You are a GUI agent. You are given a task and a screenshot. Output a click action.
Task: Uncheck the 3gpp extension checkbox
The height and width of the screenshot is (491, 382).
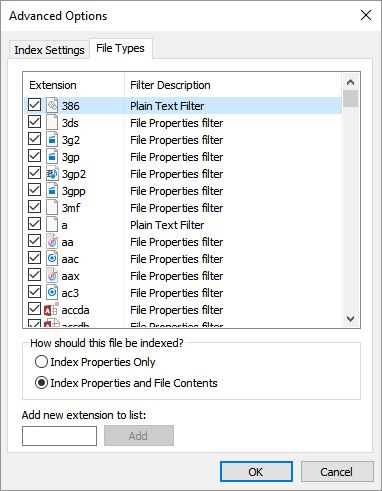point(34,190)
